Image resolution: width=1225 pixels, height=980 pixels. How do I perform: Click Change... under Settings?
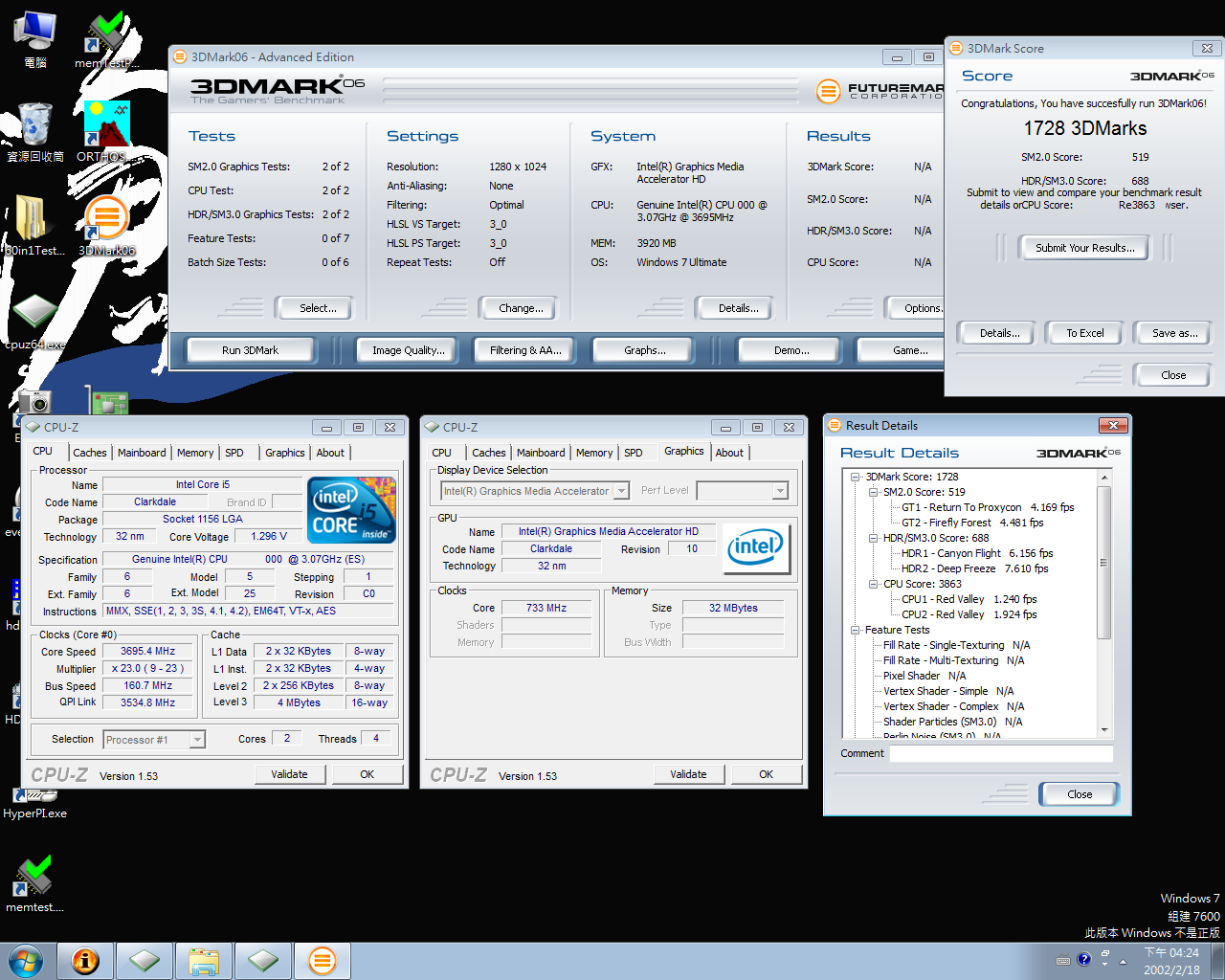point(522,308)
